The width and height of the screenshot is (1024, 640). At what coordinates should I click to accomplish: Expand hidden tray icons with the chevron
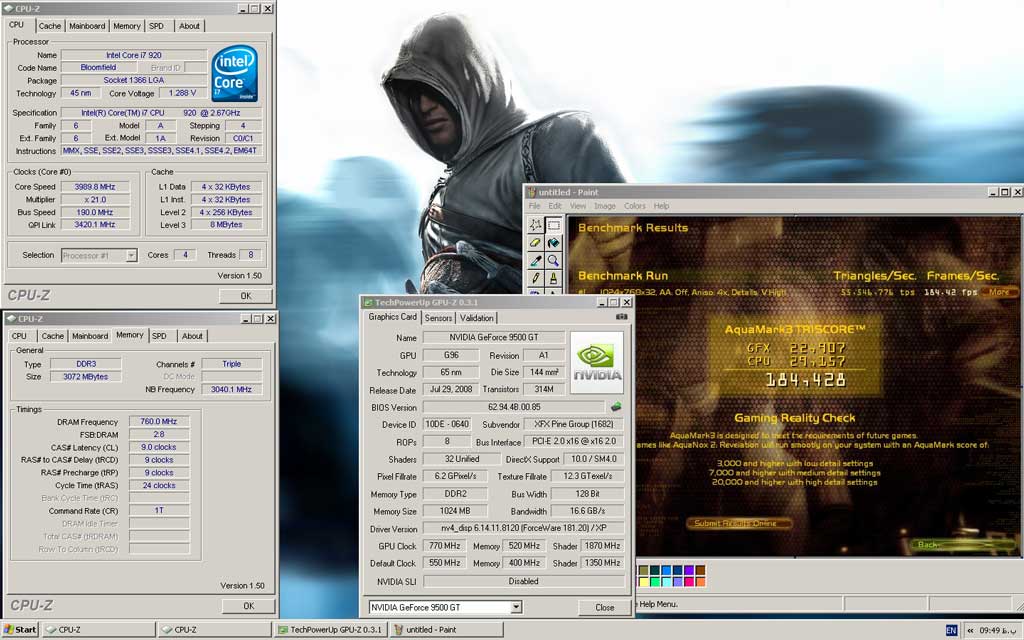[970, 630]
